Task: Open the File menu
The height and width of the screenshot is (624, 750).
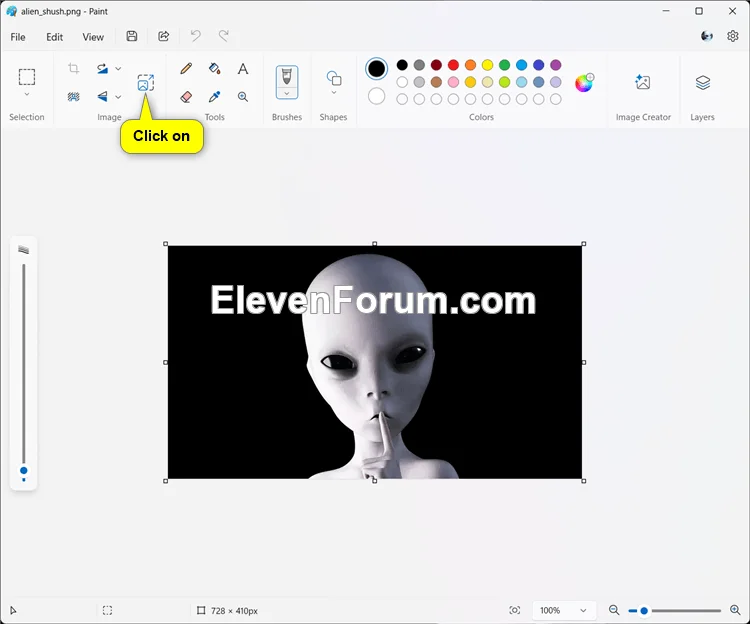Action: (18, 37)
